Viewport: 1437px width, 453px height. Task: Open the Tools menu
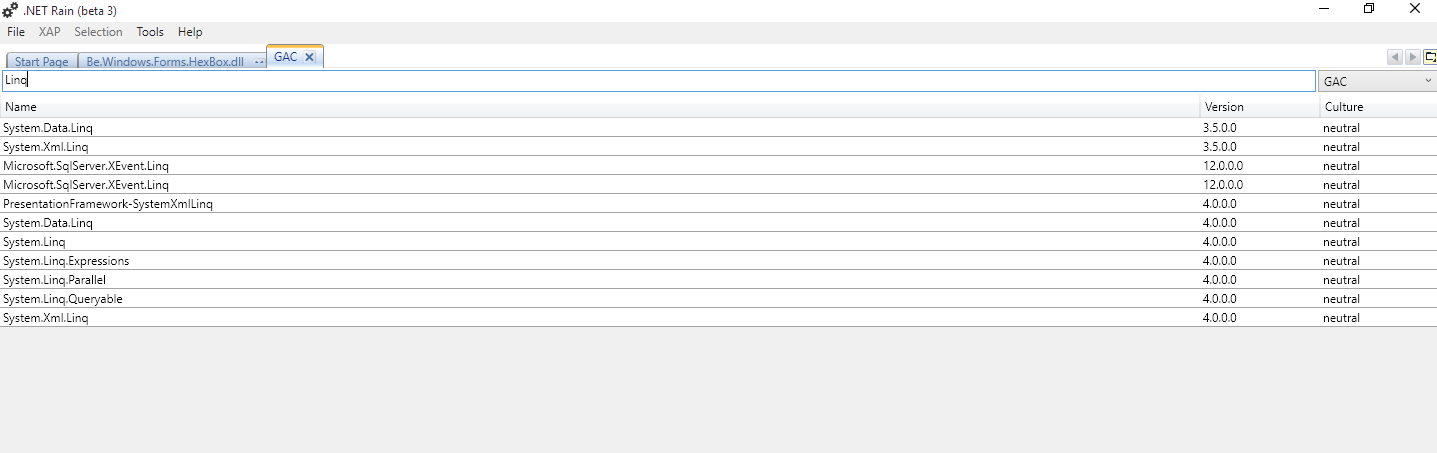150,32
